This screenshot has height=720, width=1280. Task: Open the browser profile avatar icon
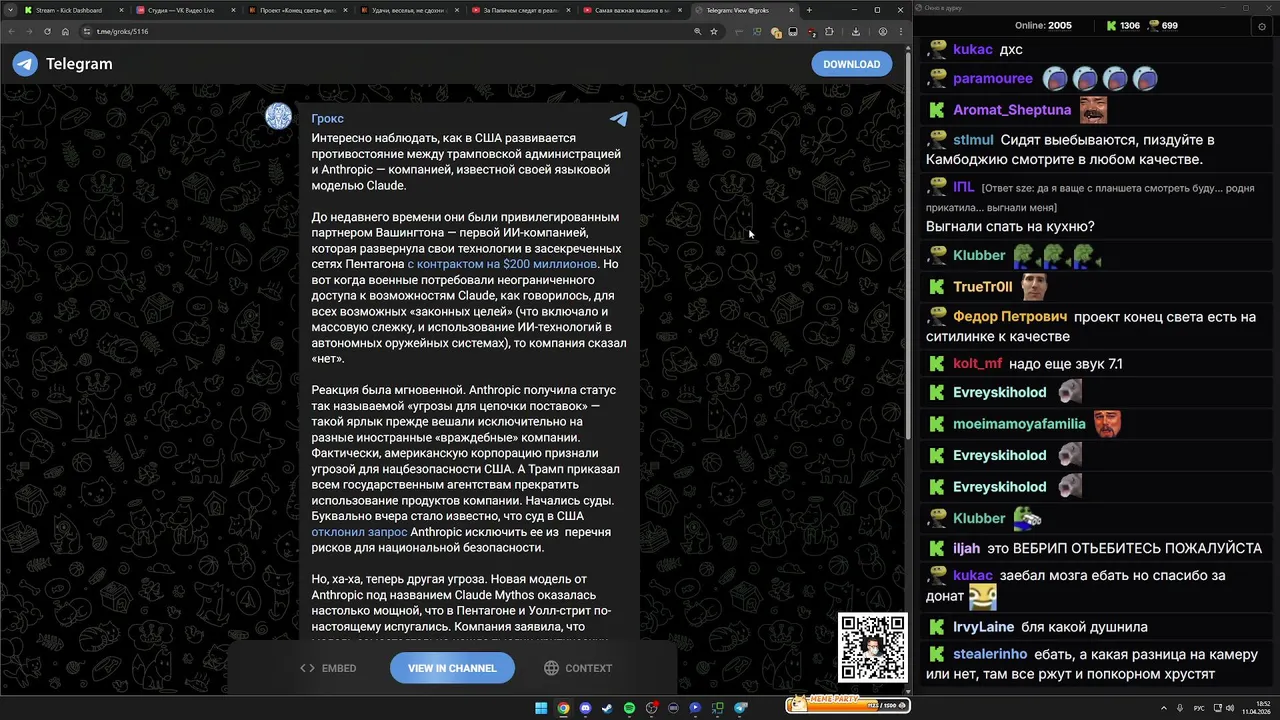pyautogui.click(x=883, y=31)
